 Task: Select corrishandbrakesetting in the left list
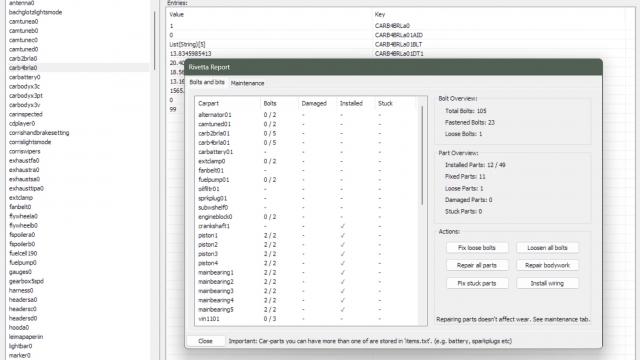[x=39, y=133]
